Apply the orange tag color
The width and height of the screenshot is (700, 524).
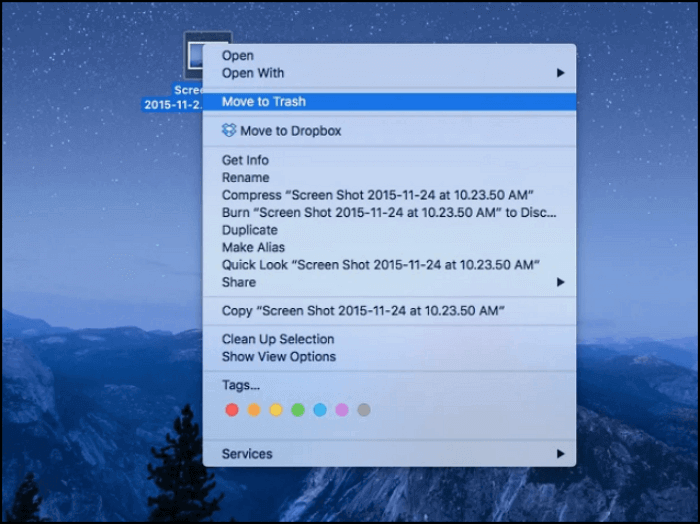pyautogui.click(x=254, y=409)
